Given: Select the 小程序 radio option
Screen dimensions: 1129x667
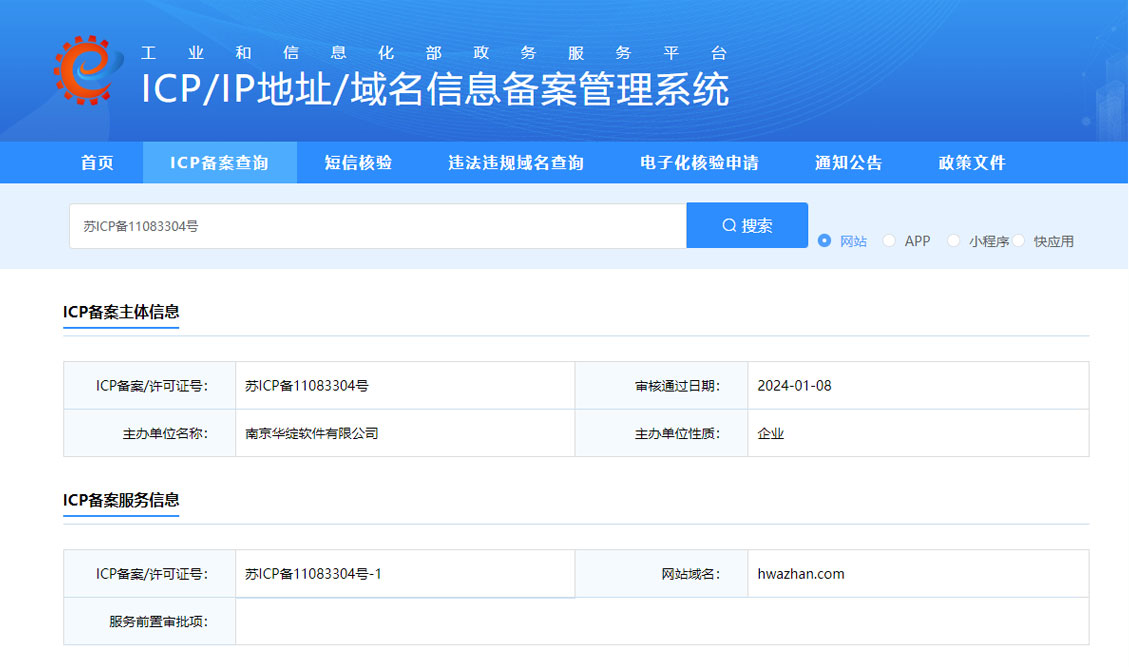Looking at the screenshot, I should tap(953, 241).
